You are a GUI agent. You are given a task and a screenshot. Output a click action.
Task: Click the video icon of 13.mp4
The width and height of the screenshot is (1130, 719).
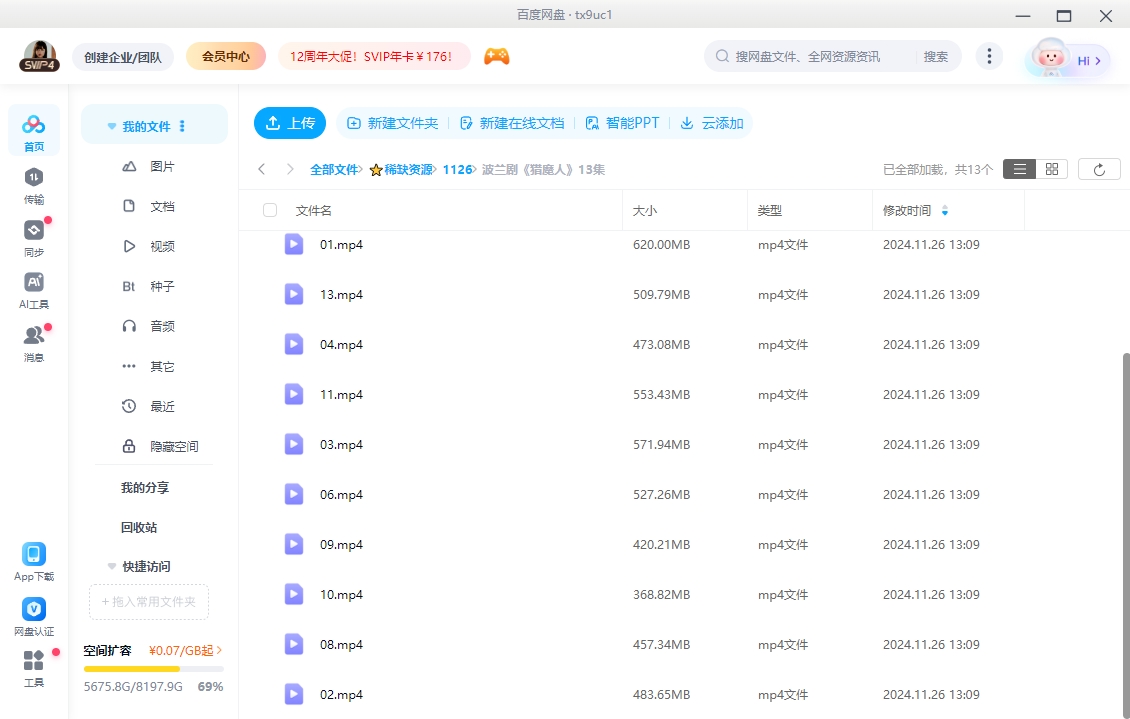point(293,294)
